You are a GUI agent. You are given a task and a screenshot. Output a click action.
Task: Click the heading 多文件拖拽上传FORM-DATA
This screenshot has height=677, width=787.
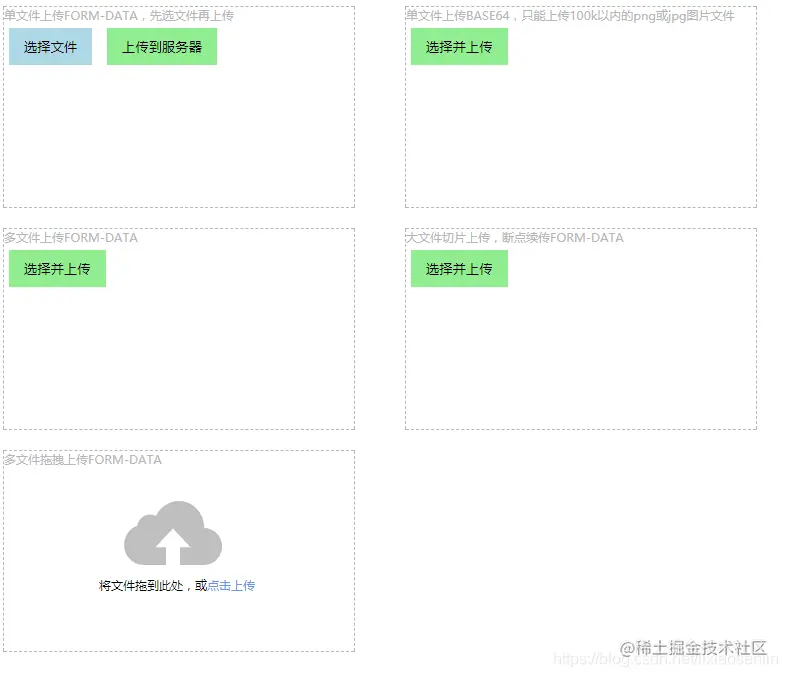[83, 460]
